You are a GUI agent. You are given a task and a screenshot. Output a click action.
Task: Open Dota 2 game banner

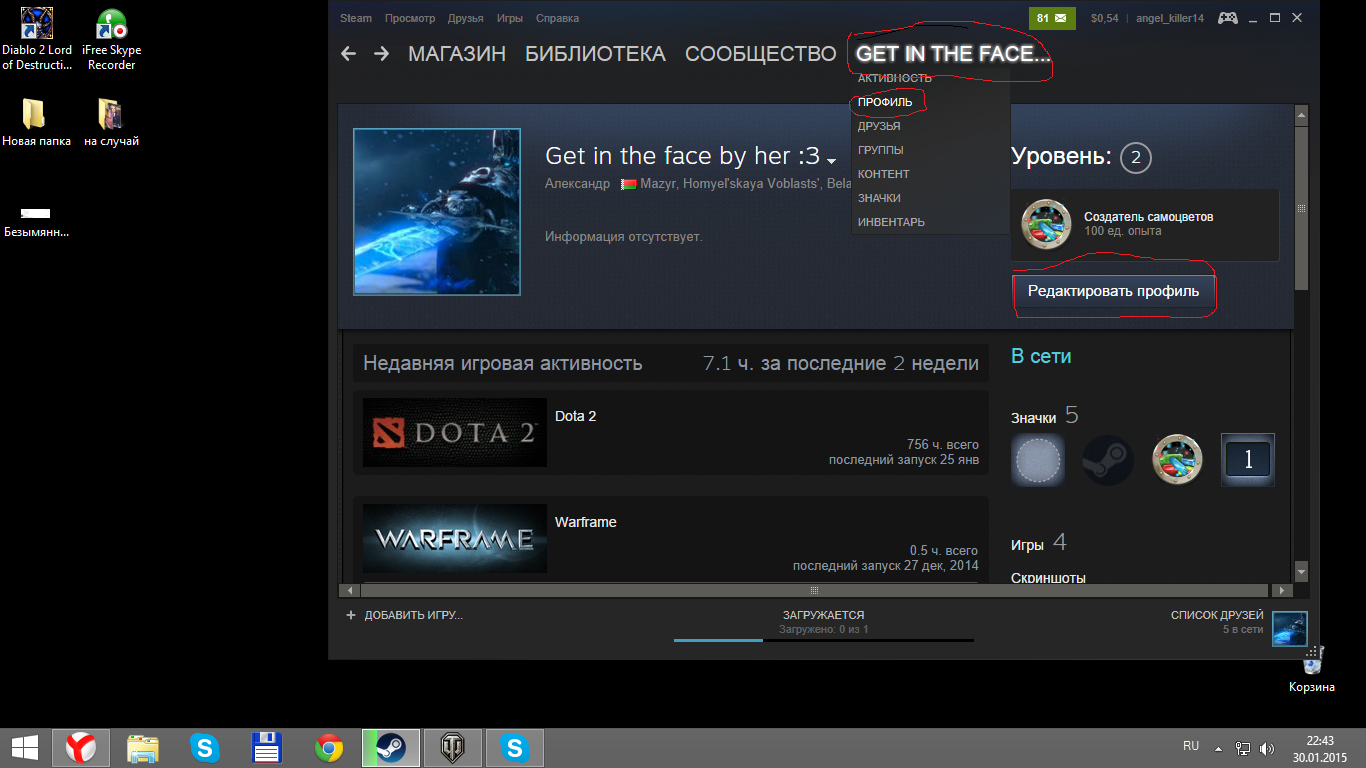click(x=455, y=433)
